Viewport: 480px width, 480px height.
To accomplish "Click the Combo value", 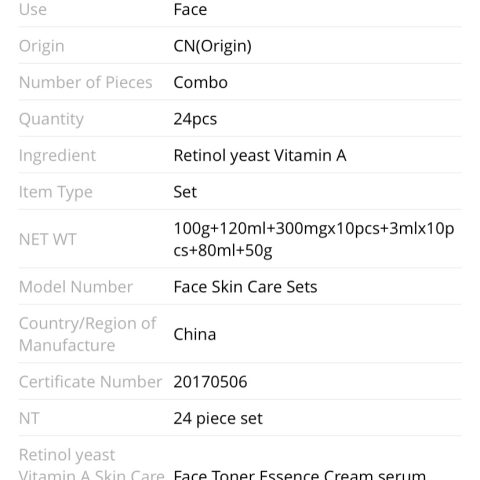I will [201, 82].
